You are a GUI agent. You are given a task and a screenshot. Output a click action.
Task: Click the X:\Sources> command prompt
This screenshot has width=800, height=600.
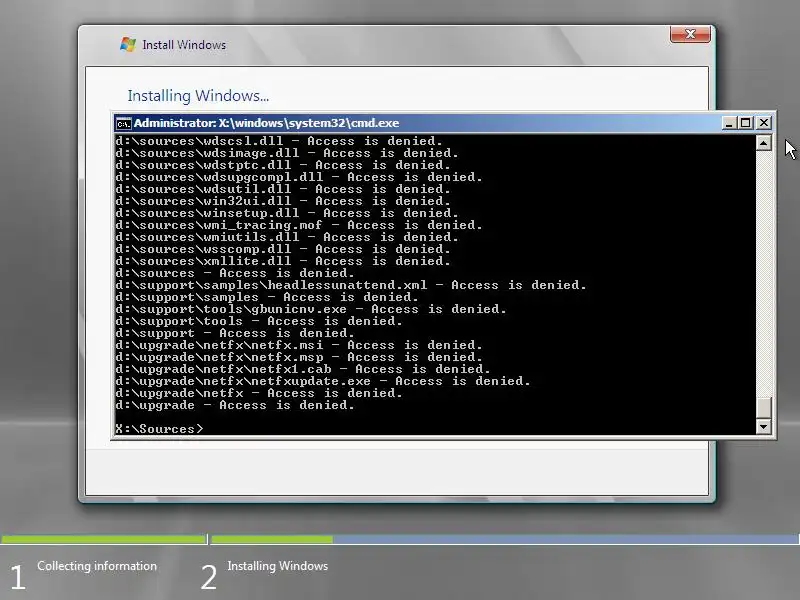point(159,429)
